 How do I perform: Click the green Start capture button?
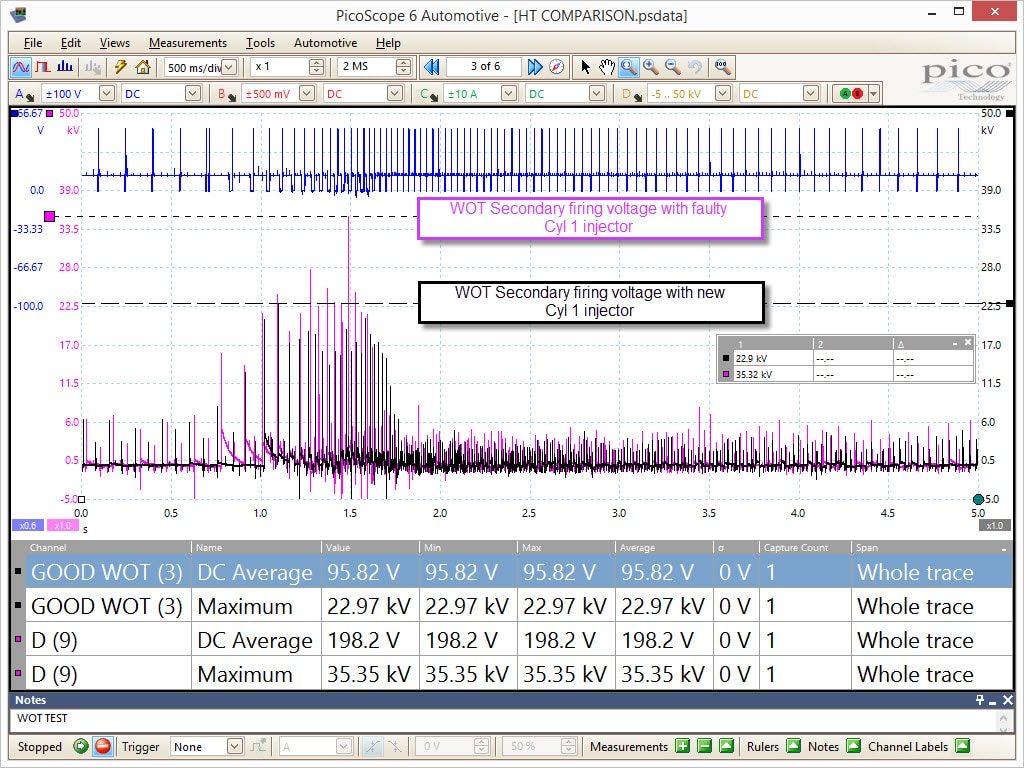[x=81, y=746]
